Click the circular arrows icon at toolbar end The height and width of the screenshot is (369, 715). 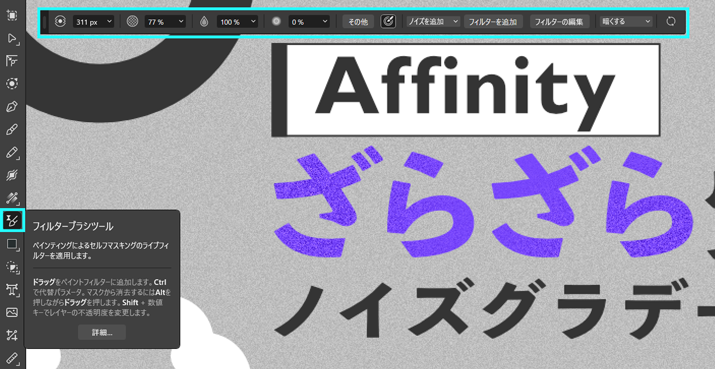672,21
